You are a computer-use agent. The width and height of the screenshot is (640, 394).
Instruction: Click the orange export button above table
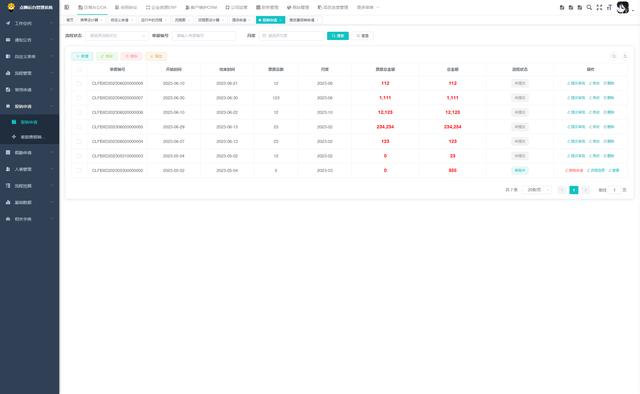(x=156, y=56)
